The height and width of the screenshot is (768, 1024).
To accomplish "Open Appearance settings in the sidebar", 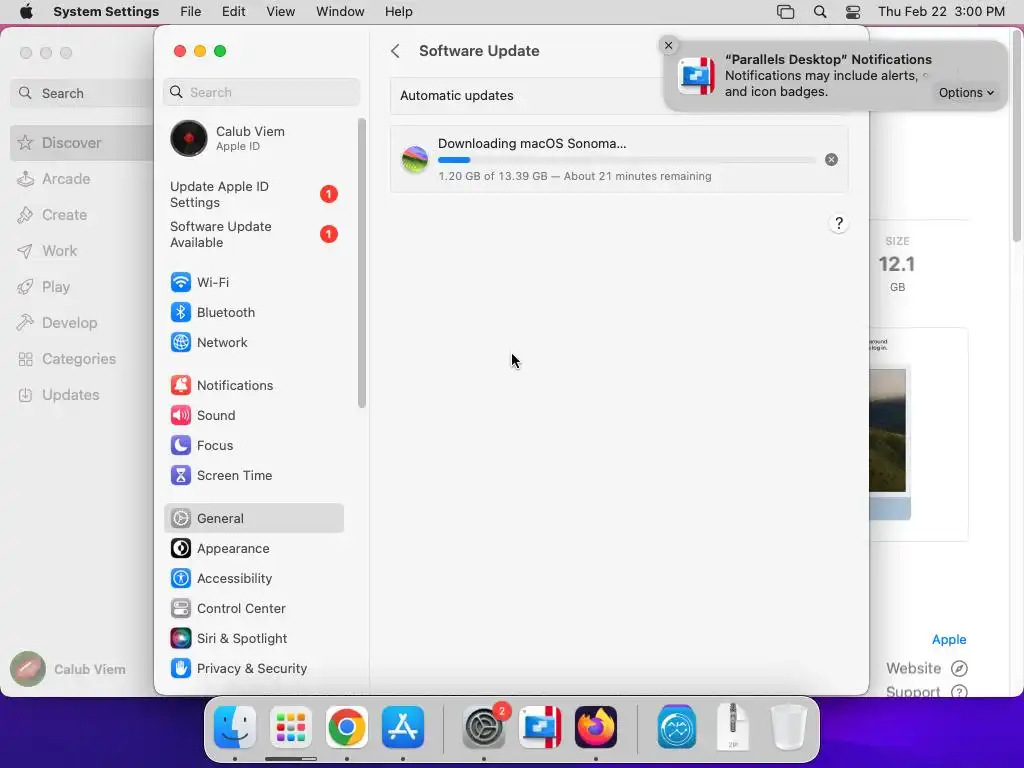I will 253,549.
